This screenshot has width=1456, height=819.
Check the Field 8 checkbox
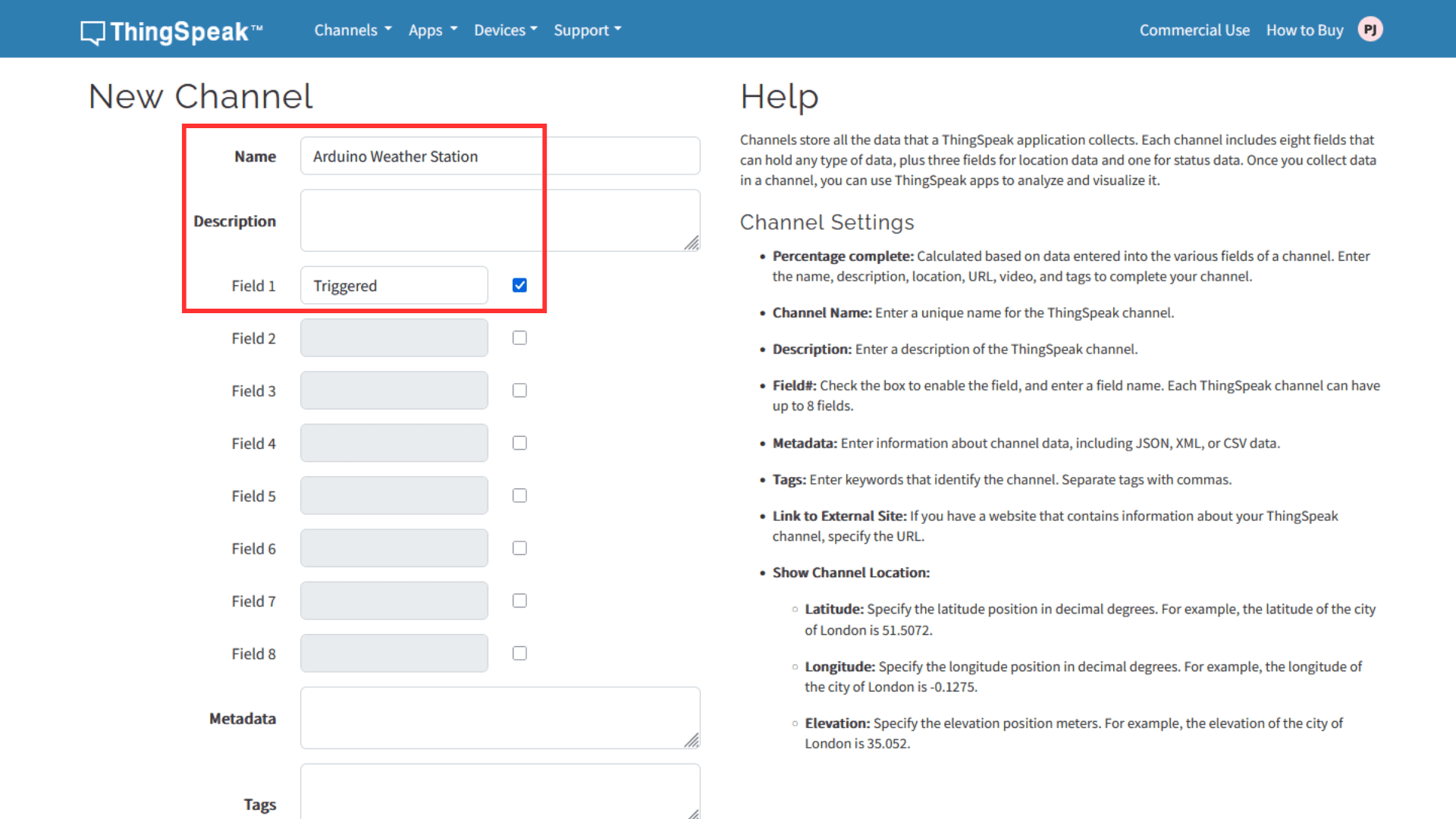[519, 653]
